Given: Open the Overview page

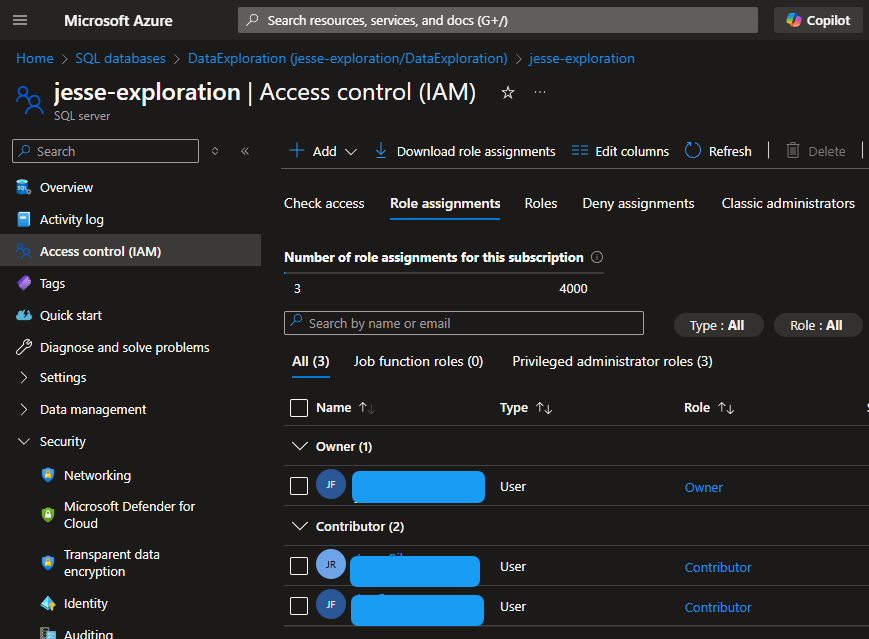Looking at the screenshot, I should point(66,188).
